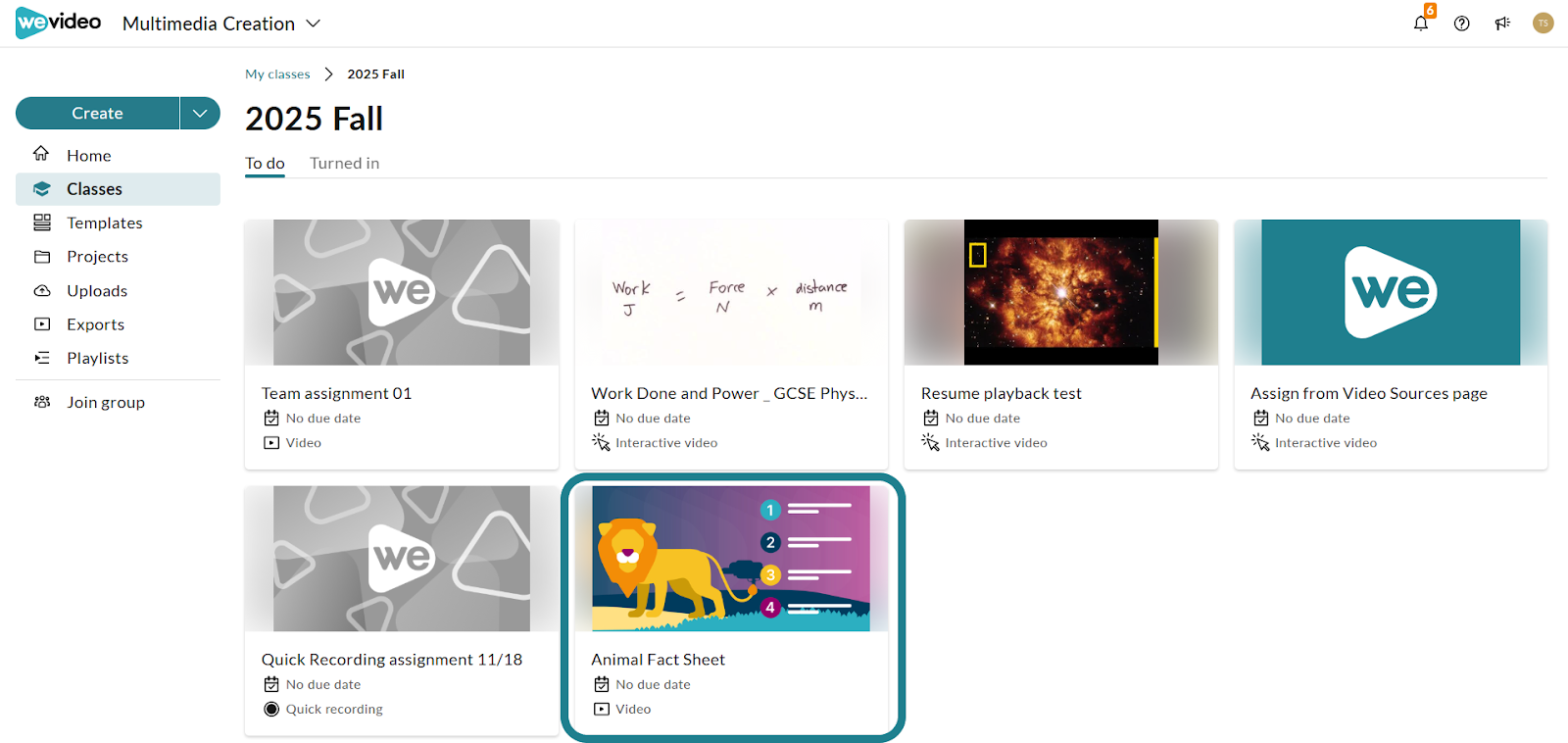Expand the Create button dropdown arrow
Viewport: 1568px width, 743px height.
point(200,113)
